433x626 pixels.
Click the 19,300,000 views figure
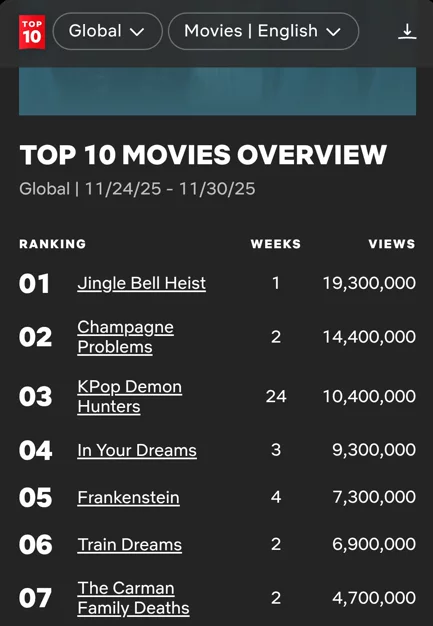(x=369, y=283)
